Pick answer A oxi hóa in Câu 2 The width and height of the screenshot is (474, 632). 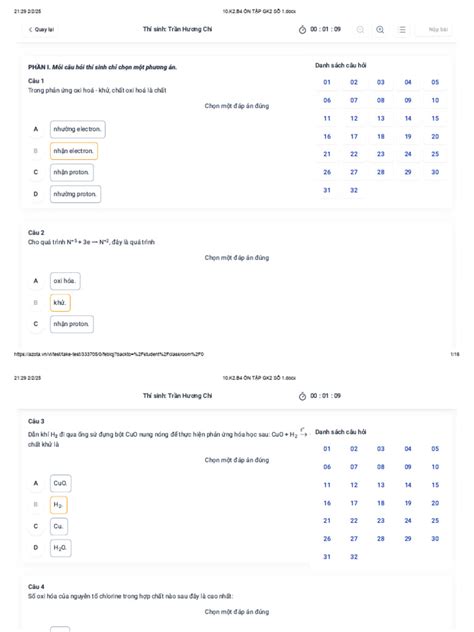64,281
